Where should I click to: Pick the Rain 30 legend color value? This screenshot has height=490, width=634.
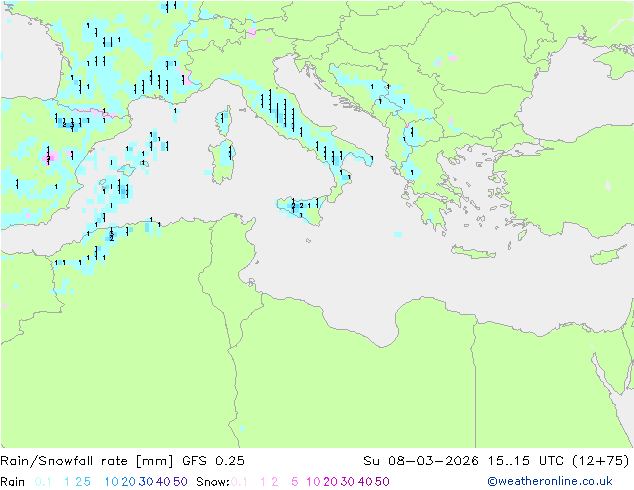click(146, 482)
